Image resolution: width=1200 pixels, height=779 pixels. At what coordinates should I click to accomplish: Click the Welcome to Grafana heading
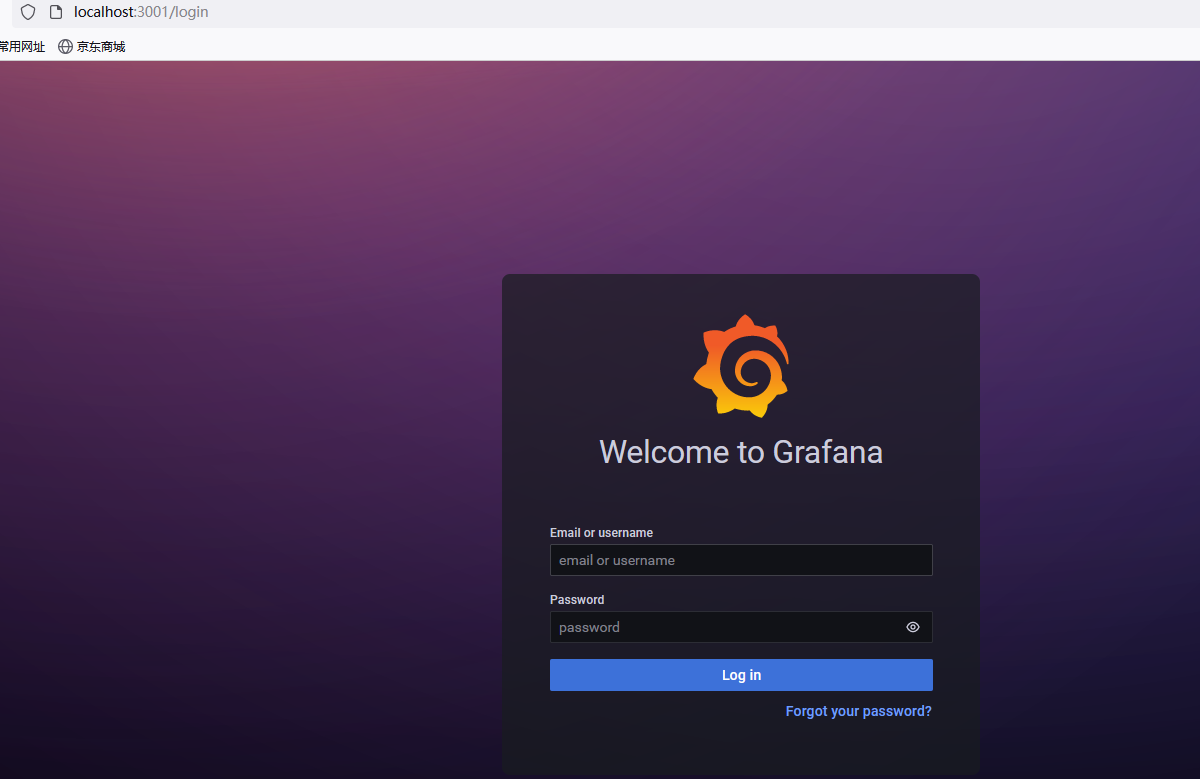tap(741, 452)
